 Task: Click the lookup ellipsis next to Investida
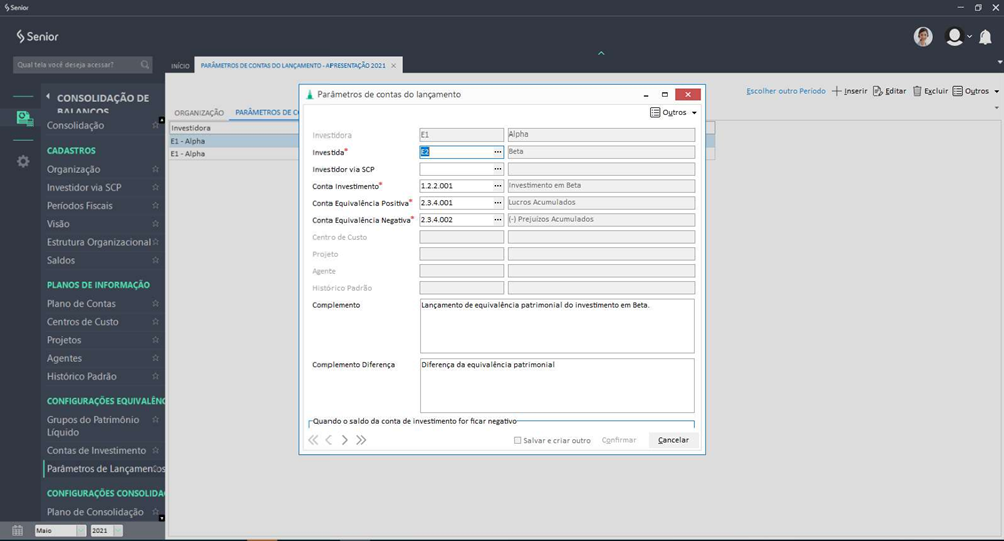tap(497, 152)
